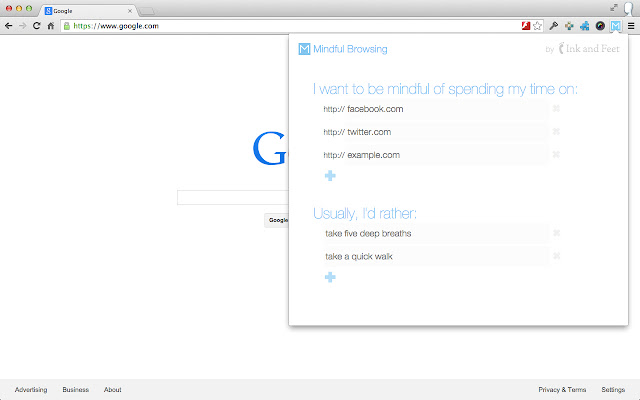Click the browser forward arrow
Image resolution: width=640 pixels, height=400 pixels.
[22, 26]
